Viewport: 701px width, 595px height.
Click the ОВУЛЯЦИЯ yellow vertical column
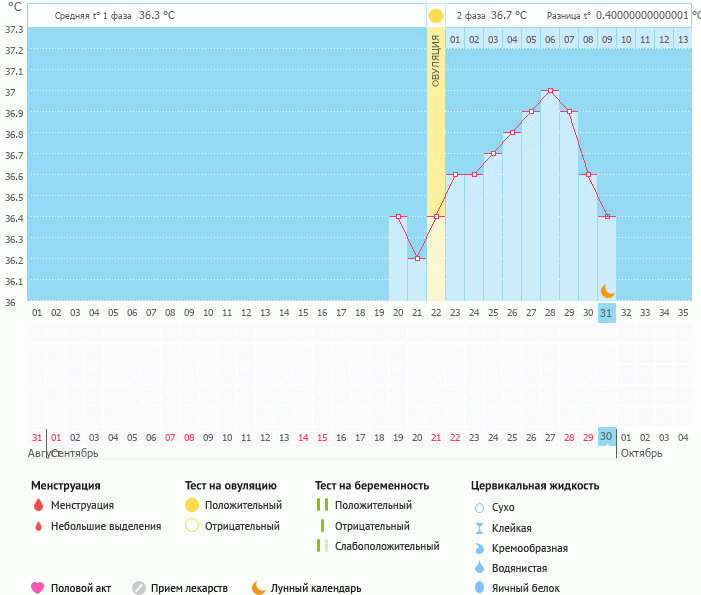(436, 150)
